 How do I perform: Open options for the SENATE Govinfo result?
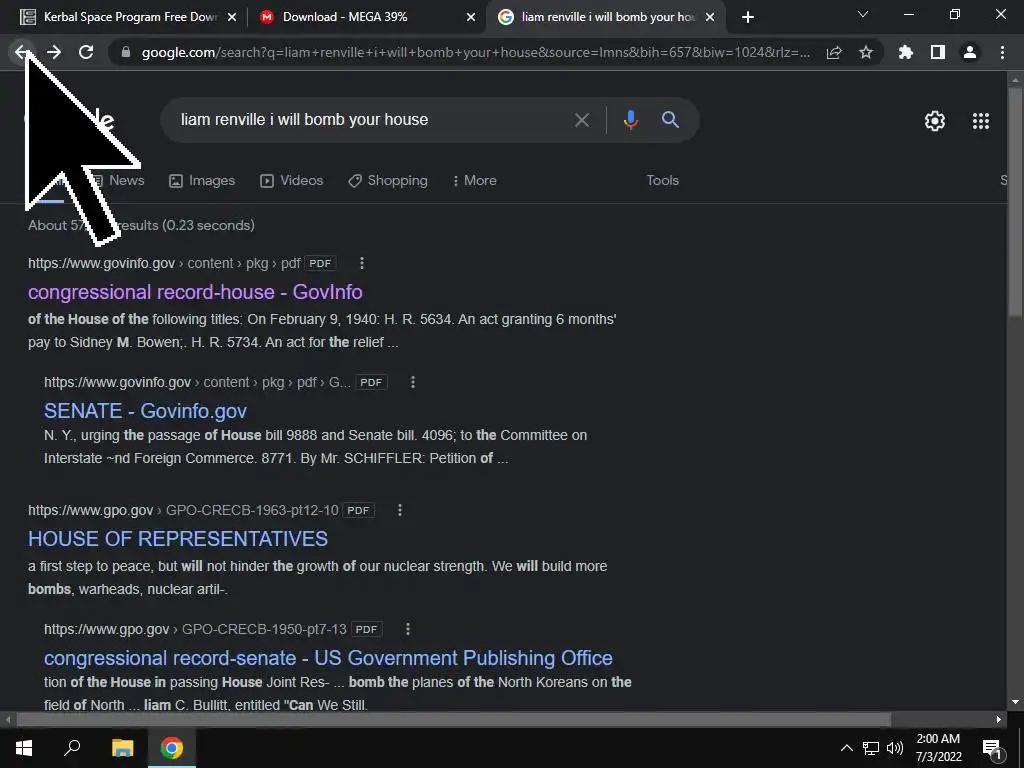tap(413, 382)
